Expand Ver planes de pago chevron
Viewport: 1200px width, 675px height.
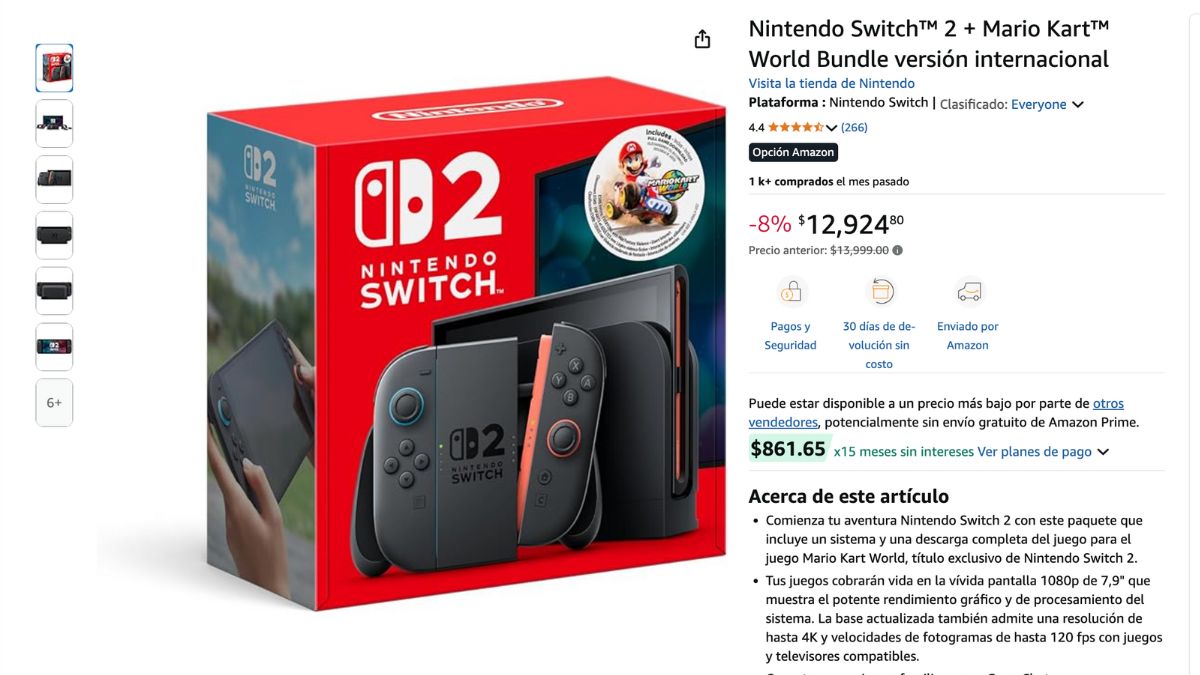(x=1103, y=452)
